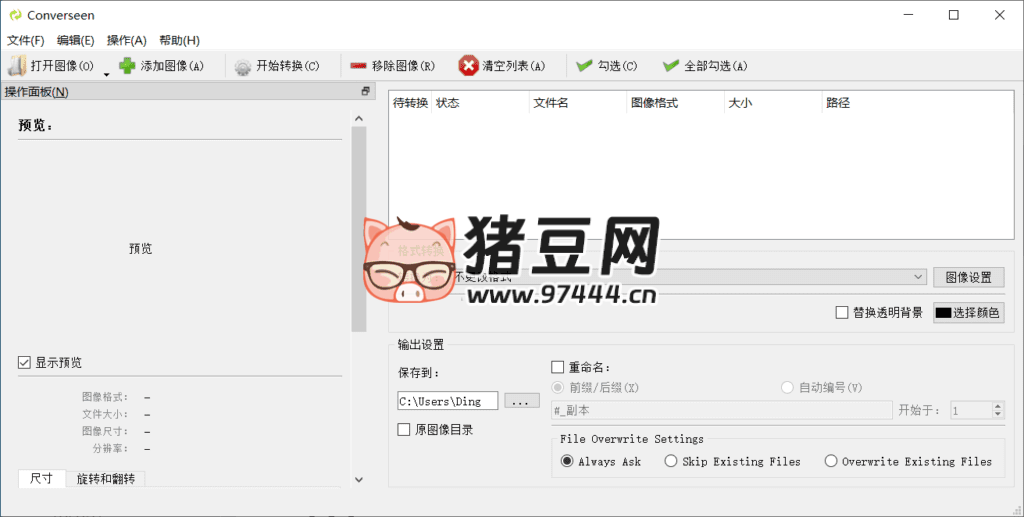Click the black color swatch
Viewport: 1024px width, 517px height.
943,313
